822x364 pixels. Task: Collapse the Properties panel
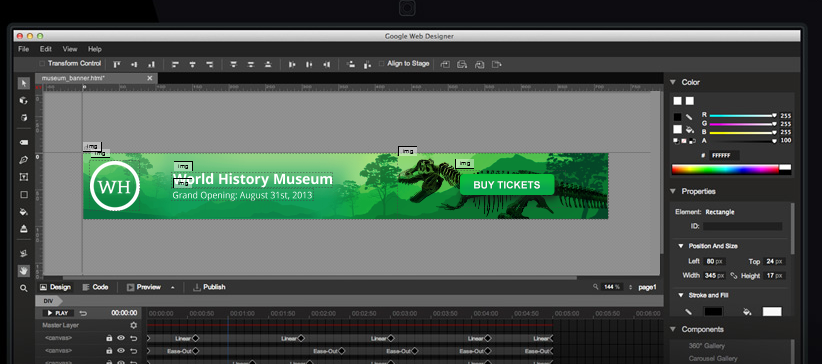[673, 191]
